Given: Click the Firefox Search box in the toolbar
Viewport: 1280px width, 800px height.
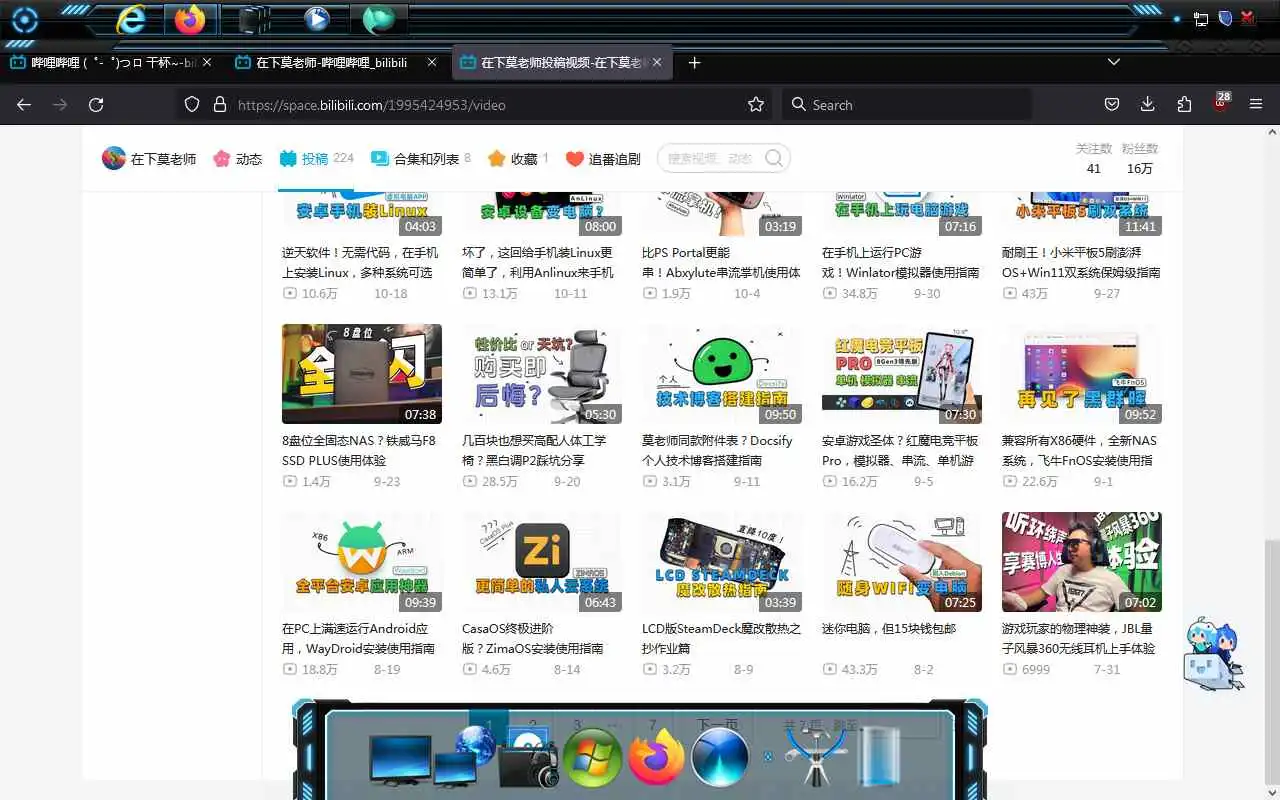Looking at the screenshot, I should pos(905,104).
